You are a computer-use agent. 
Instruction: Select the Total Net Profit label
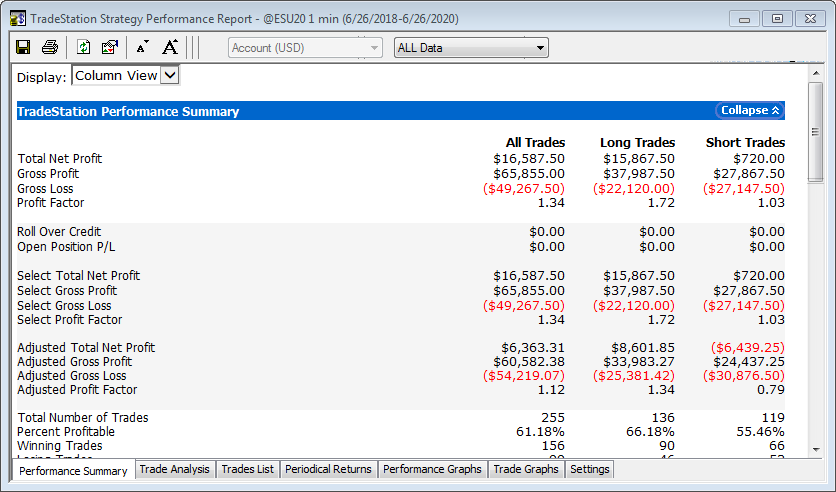pos(60,159)
